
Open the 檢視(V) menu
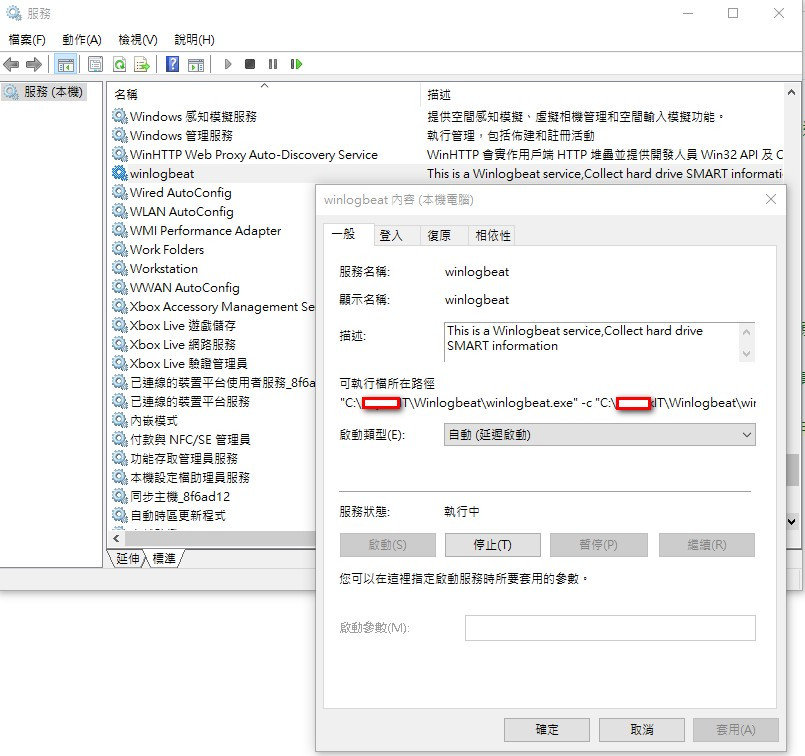point(138,40)
